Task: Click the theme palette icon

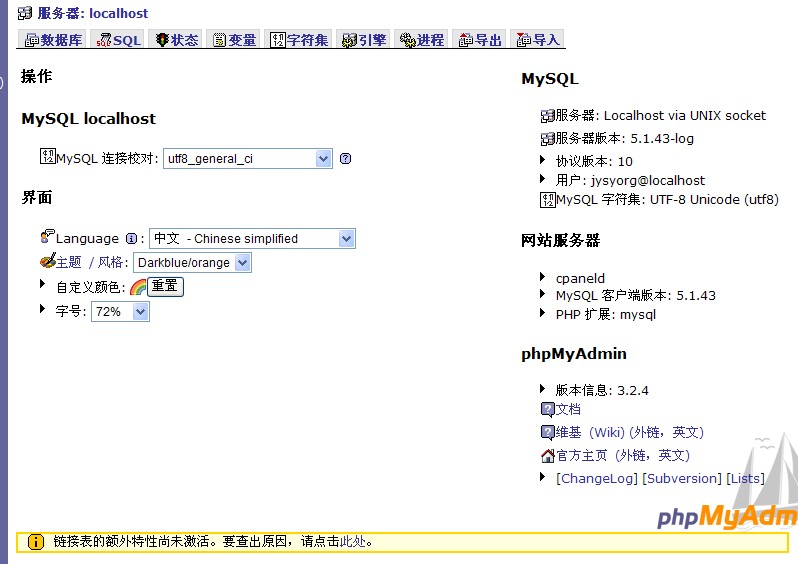Action: point(48,261)
